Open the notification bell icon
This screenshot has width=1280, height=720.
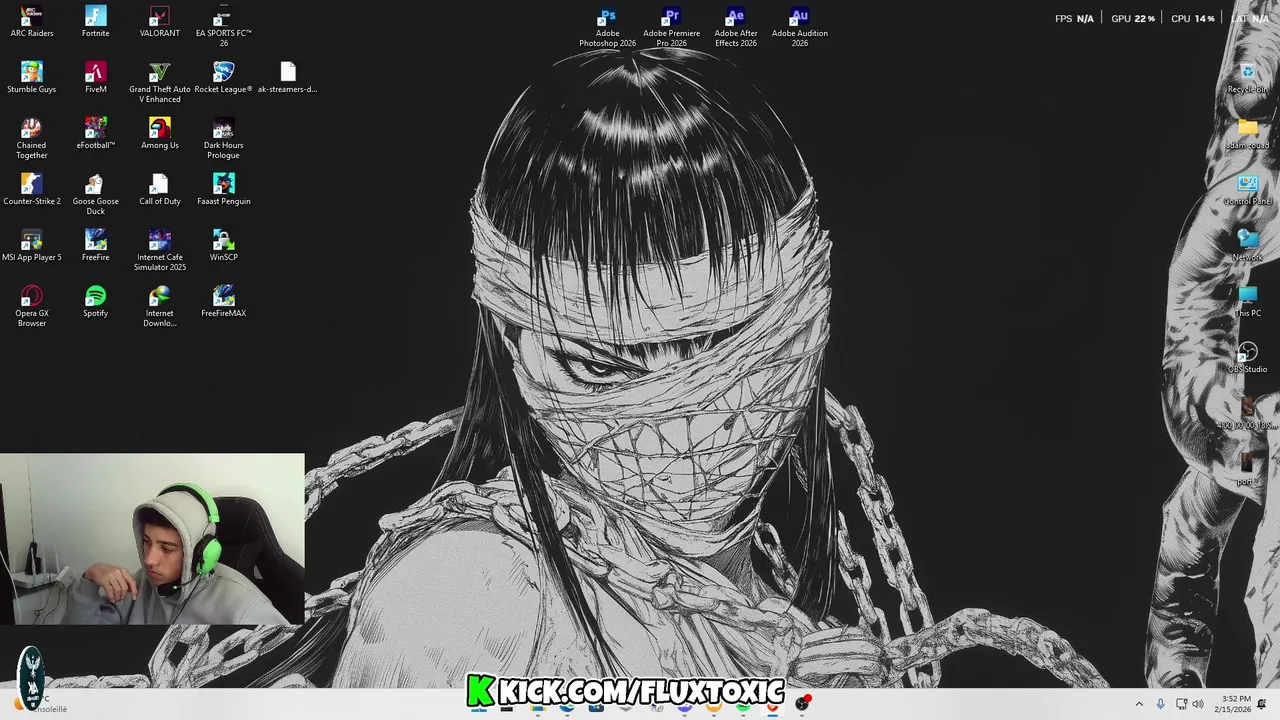1262,704
